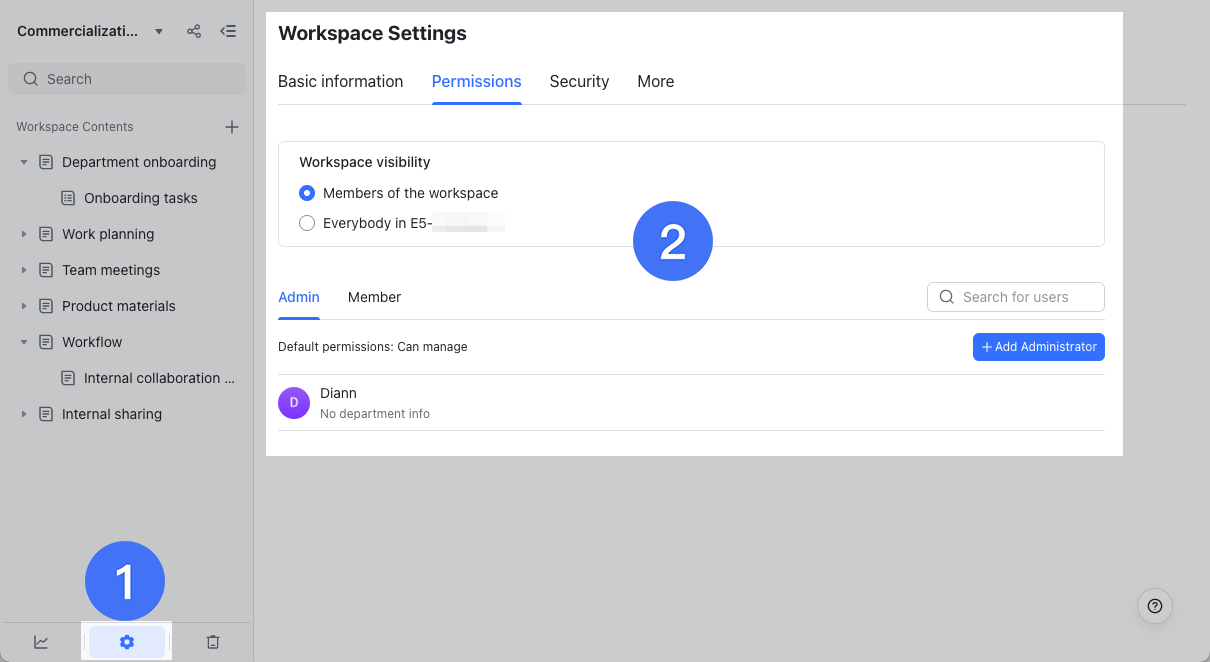Expand the Work planning tree item
The width and height of the screenshot is (1210, 662).
[x=23, y=233]
